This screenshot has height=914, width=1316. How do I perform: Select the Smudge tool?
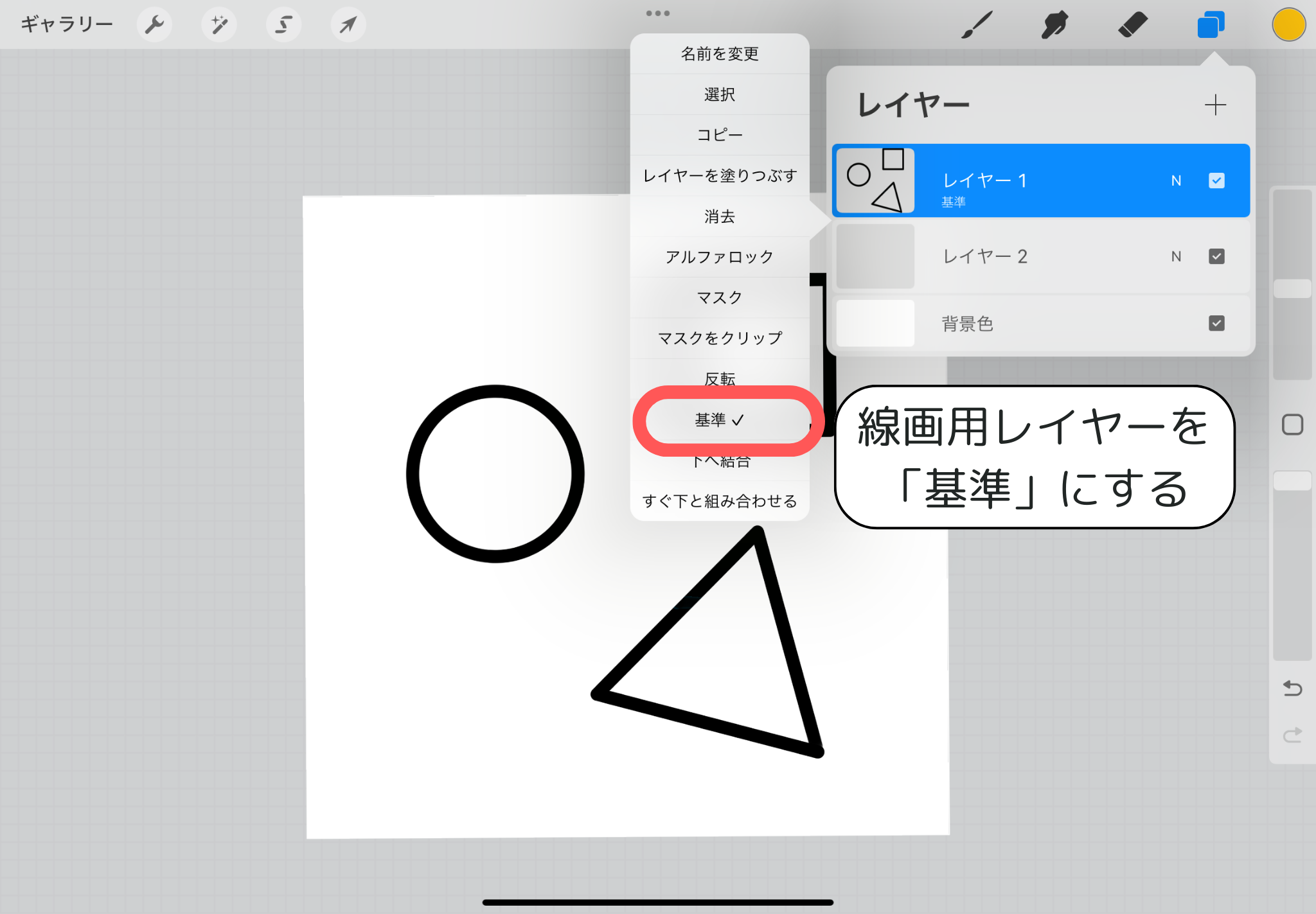1054,25
